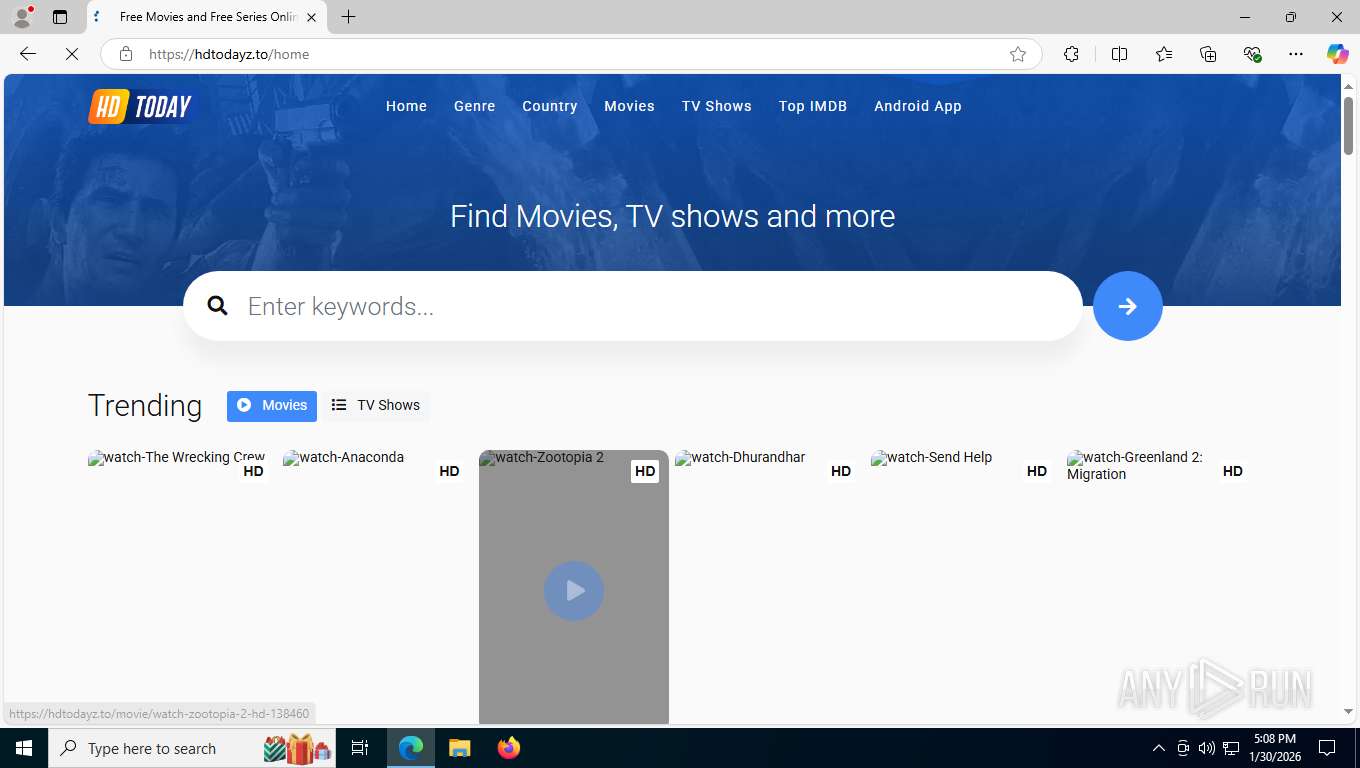1360x768 pixels.
Task: Open tab actions menu icon
Action: tap(60, 17)
